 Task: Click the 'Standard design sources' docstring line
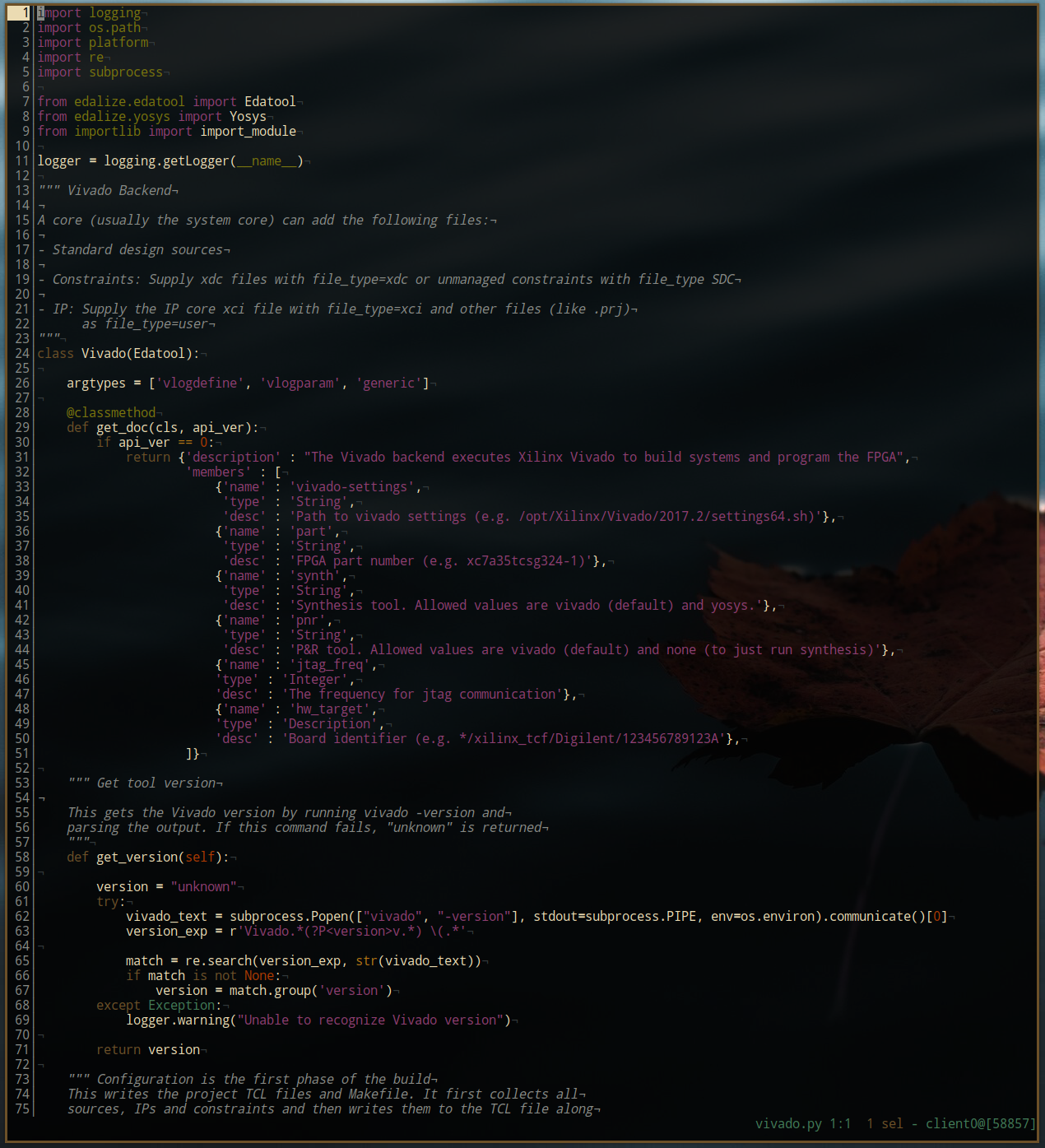[137, 249]
